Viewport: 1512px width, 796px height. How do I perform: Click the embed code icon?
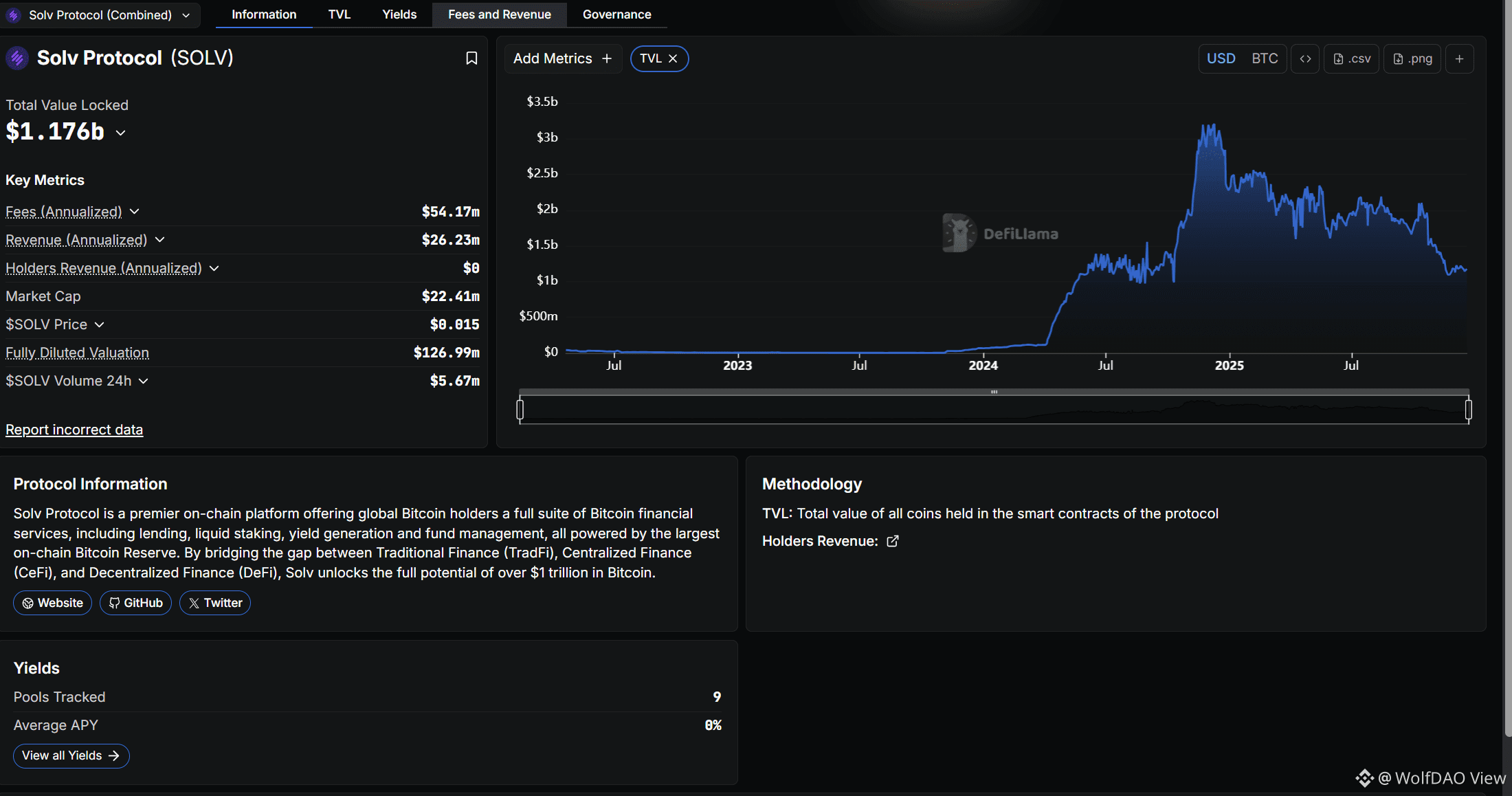click(x=1305, y=59)
